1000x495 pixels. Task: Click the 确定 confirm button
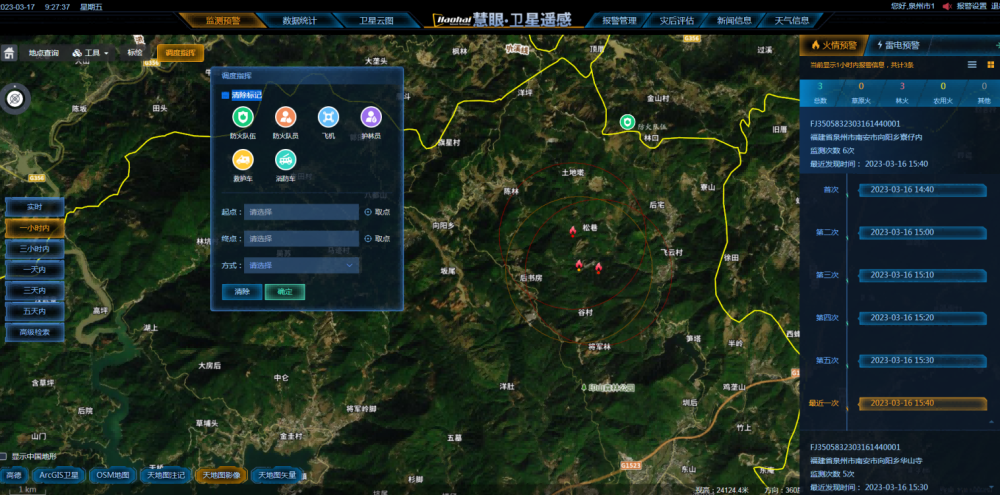pyautogui.click(x=284, y=292)
